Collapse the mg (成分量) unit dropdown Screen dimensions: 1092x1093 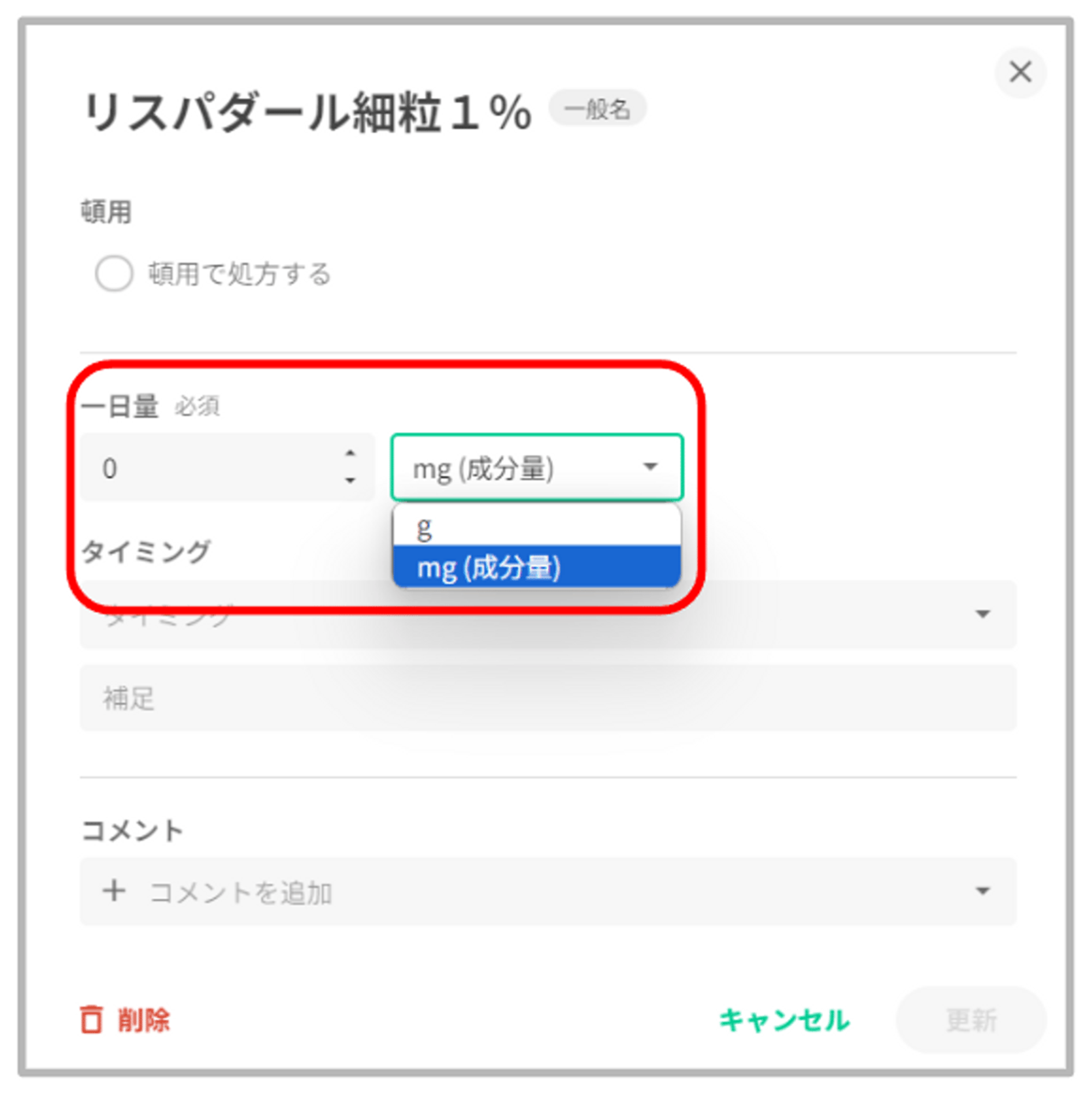coord(650,467)
